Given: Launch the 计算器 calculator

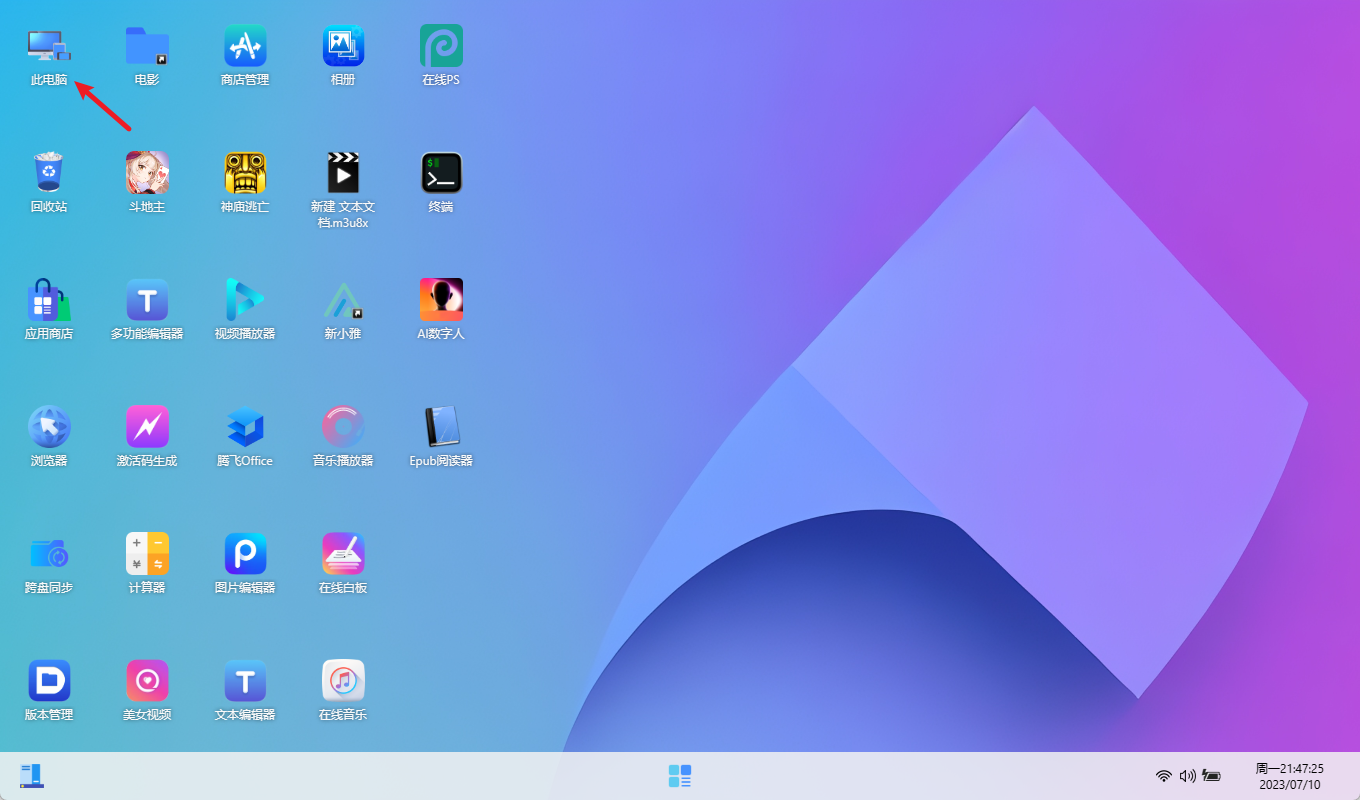Looking at the screenshot, I should pyautogui.click(x=147, y=553).
